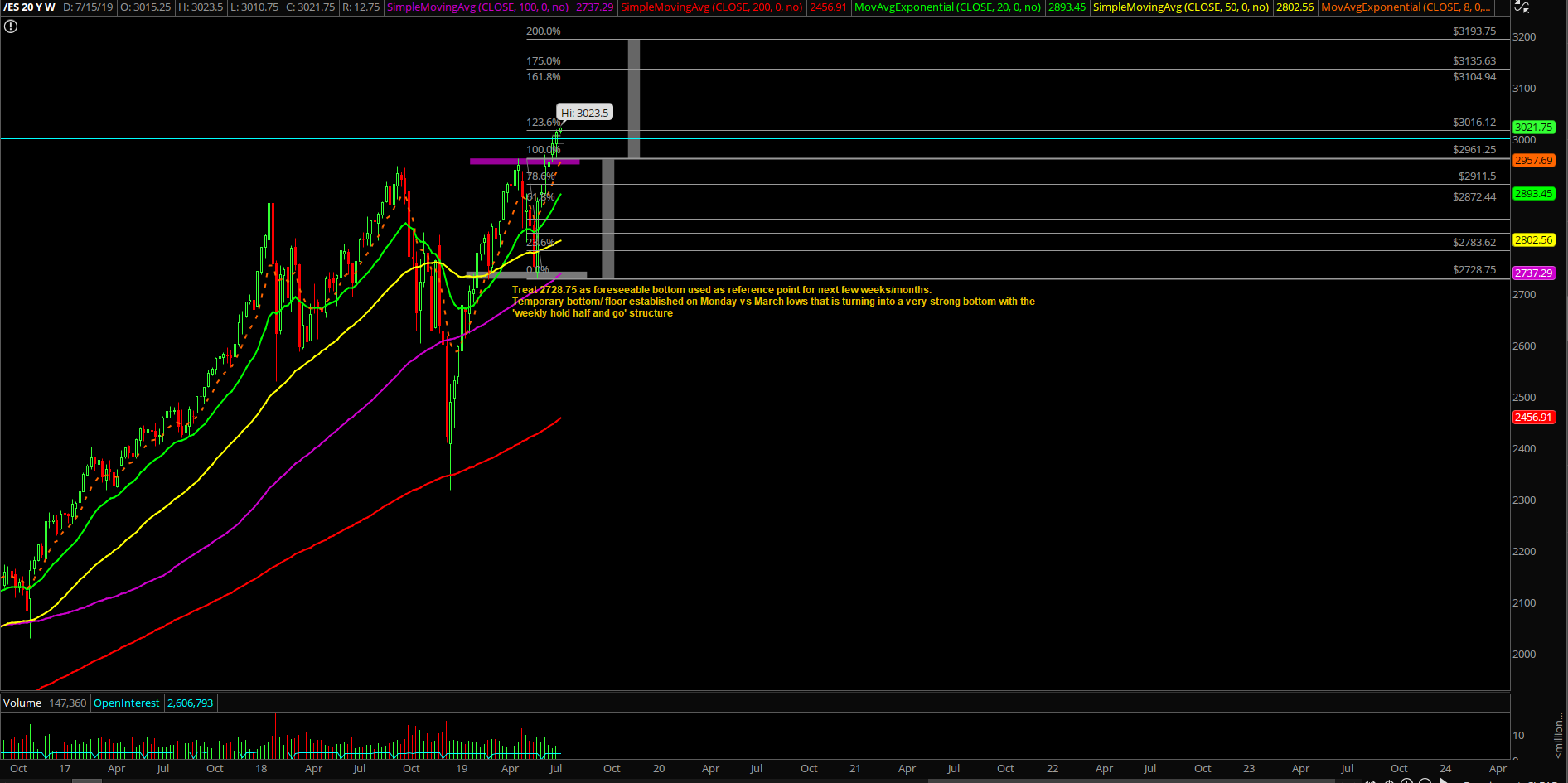Click the H: 3023.5 high value
Image resolution: width=1568 pixels, height=783 pixels.
201,7
